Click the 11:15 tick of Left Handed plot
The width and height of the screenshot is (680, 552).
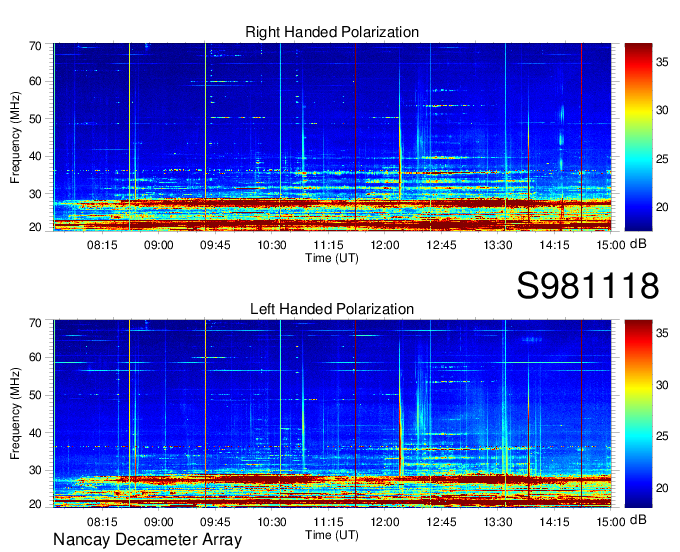click(x=328, y=522)
